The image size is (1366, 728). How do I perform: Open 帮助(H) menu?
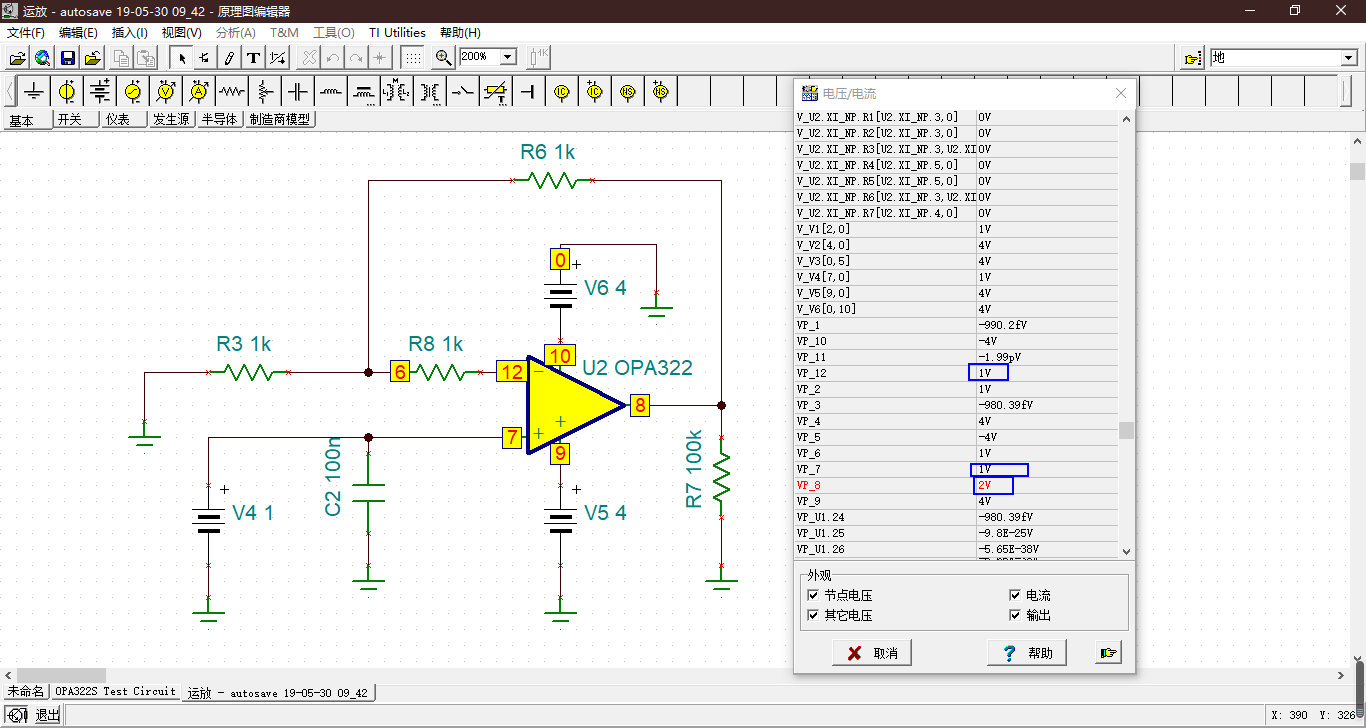tap(460, 33)
